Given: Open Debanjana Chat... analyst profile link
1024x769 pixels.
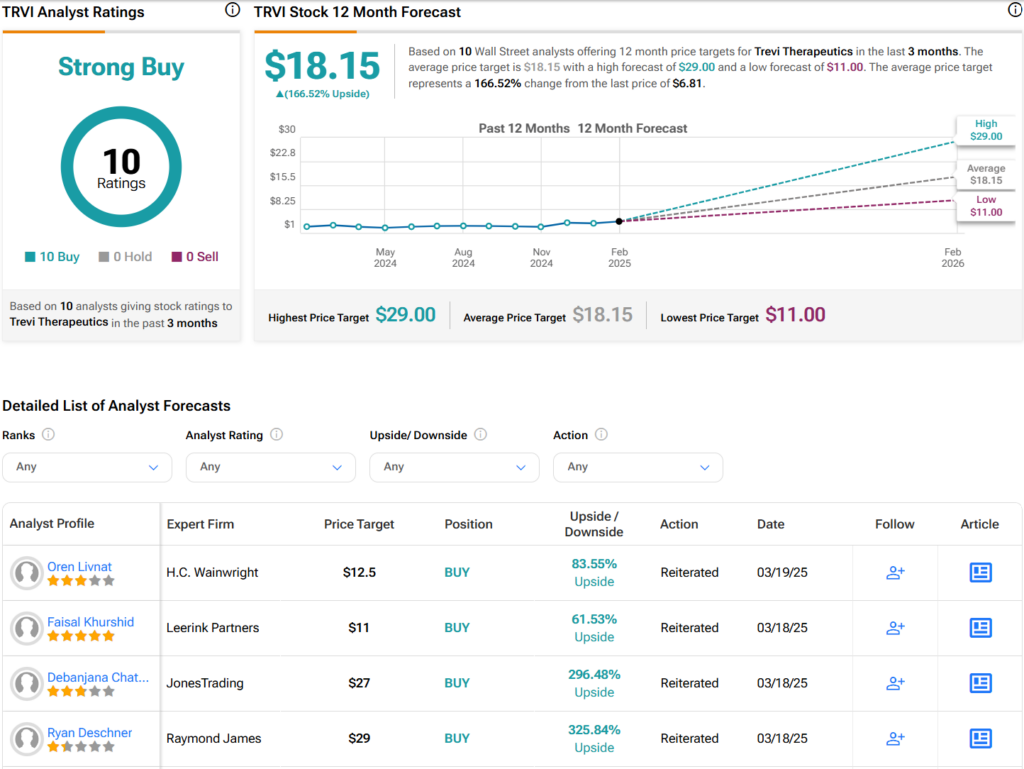Looking at the screenshot, I should coord(98,677).
